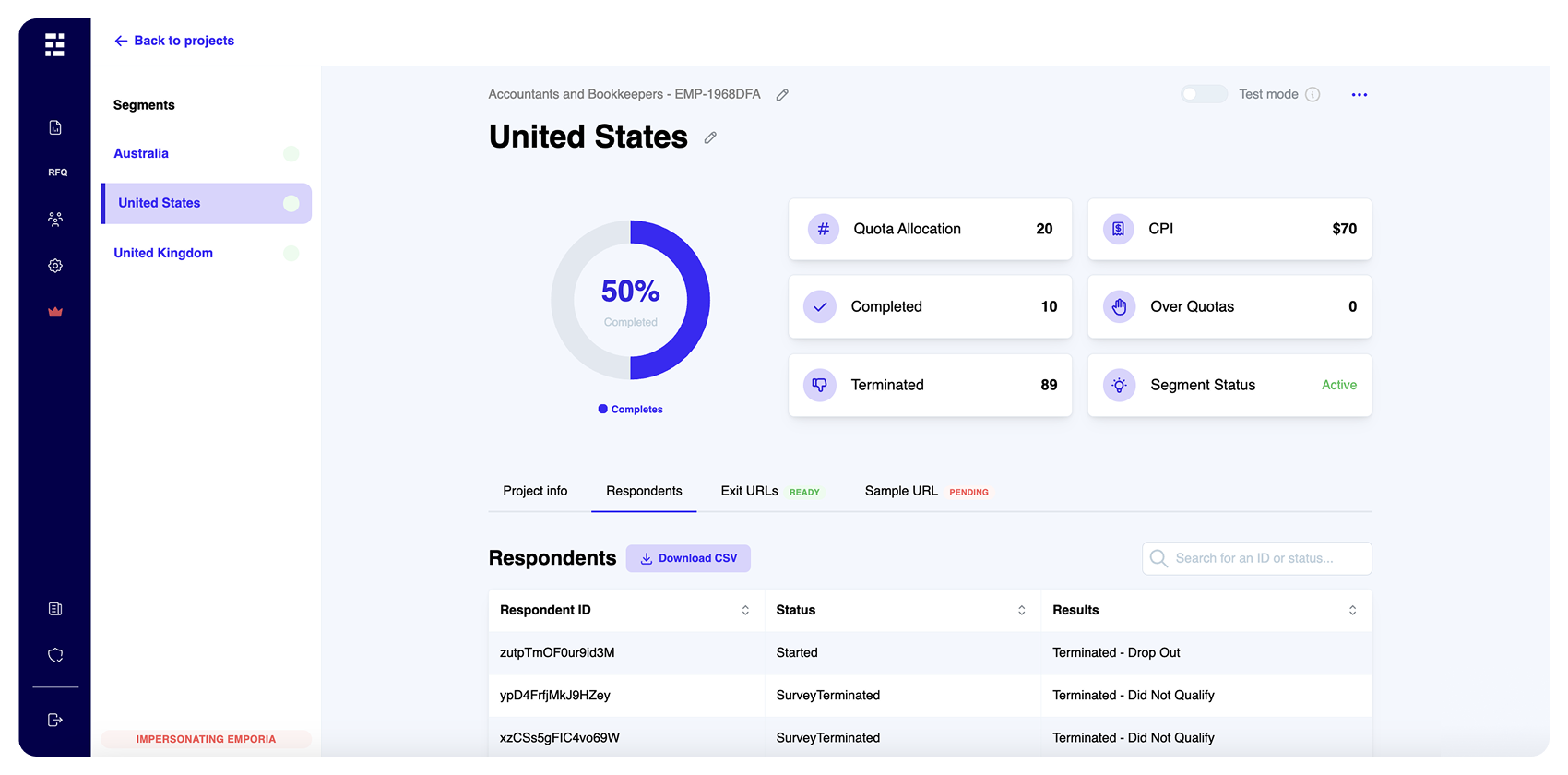Select United States segment

(x=207, y=203)
